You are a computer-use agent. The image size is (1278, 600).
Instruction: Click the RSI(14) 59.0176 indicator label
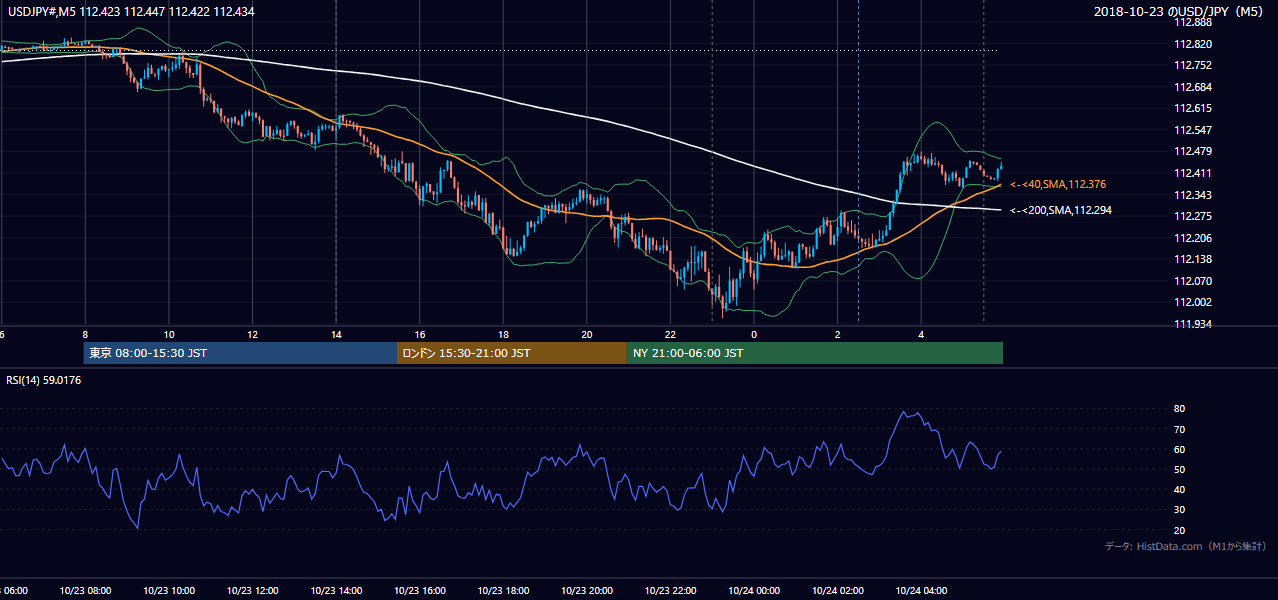click(x=44, y=379)
